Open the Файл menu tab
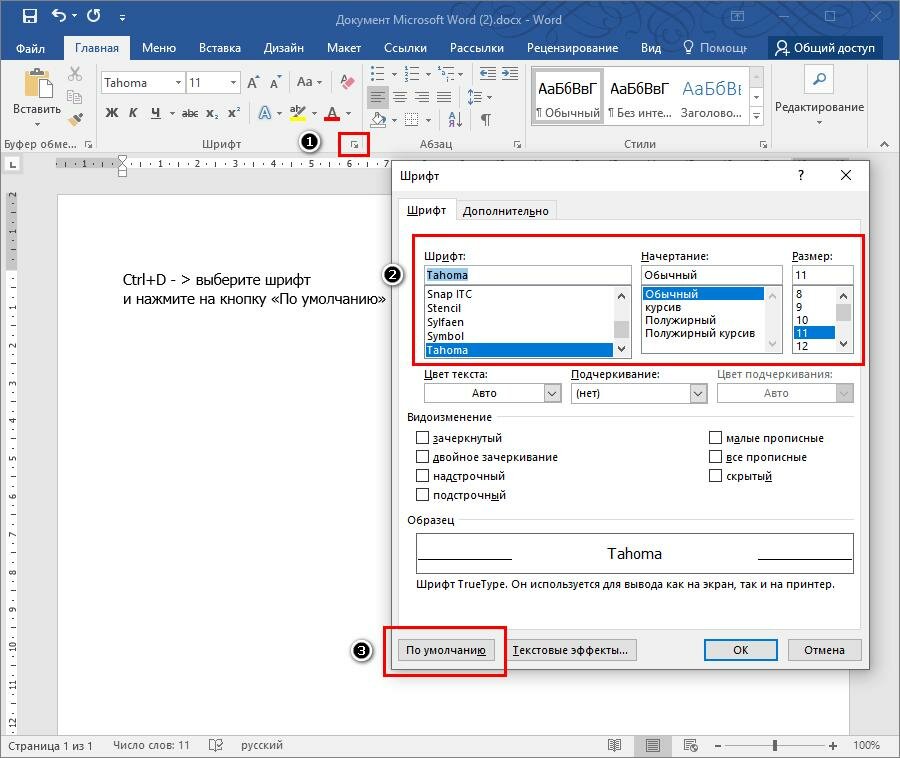Viewport: 900px width, 758px height. (x=30, y=48)
